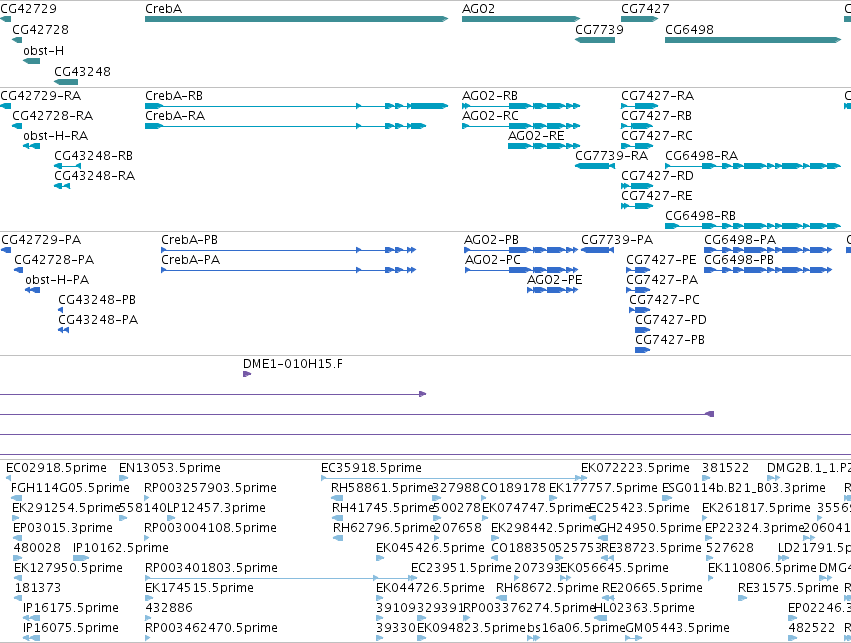Viewport: 851px width, 643px height.
Task: Select the EC02918.5prime EST label
Action: click(x=56, y=468)
